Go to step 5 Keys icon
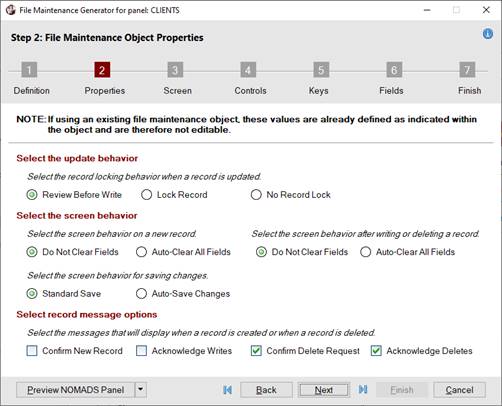The height and width of the screenshot is (406, 502). click(x=321, y=70)
